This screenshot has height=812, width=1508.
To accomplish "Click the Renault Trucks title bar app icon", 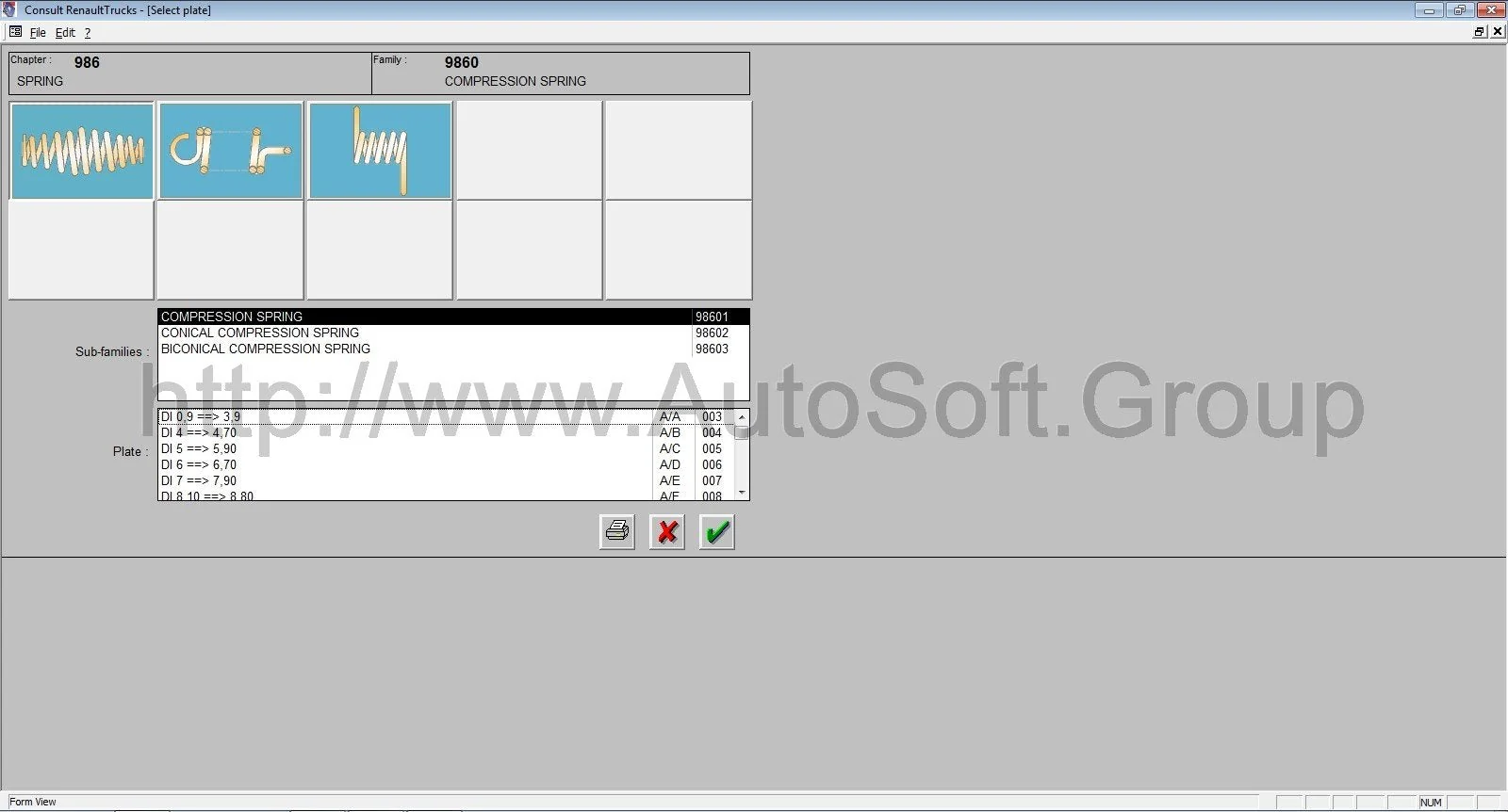I will [x=9, y=9].
